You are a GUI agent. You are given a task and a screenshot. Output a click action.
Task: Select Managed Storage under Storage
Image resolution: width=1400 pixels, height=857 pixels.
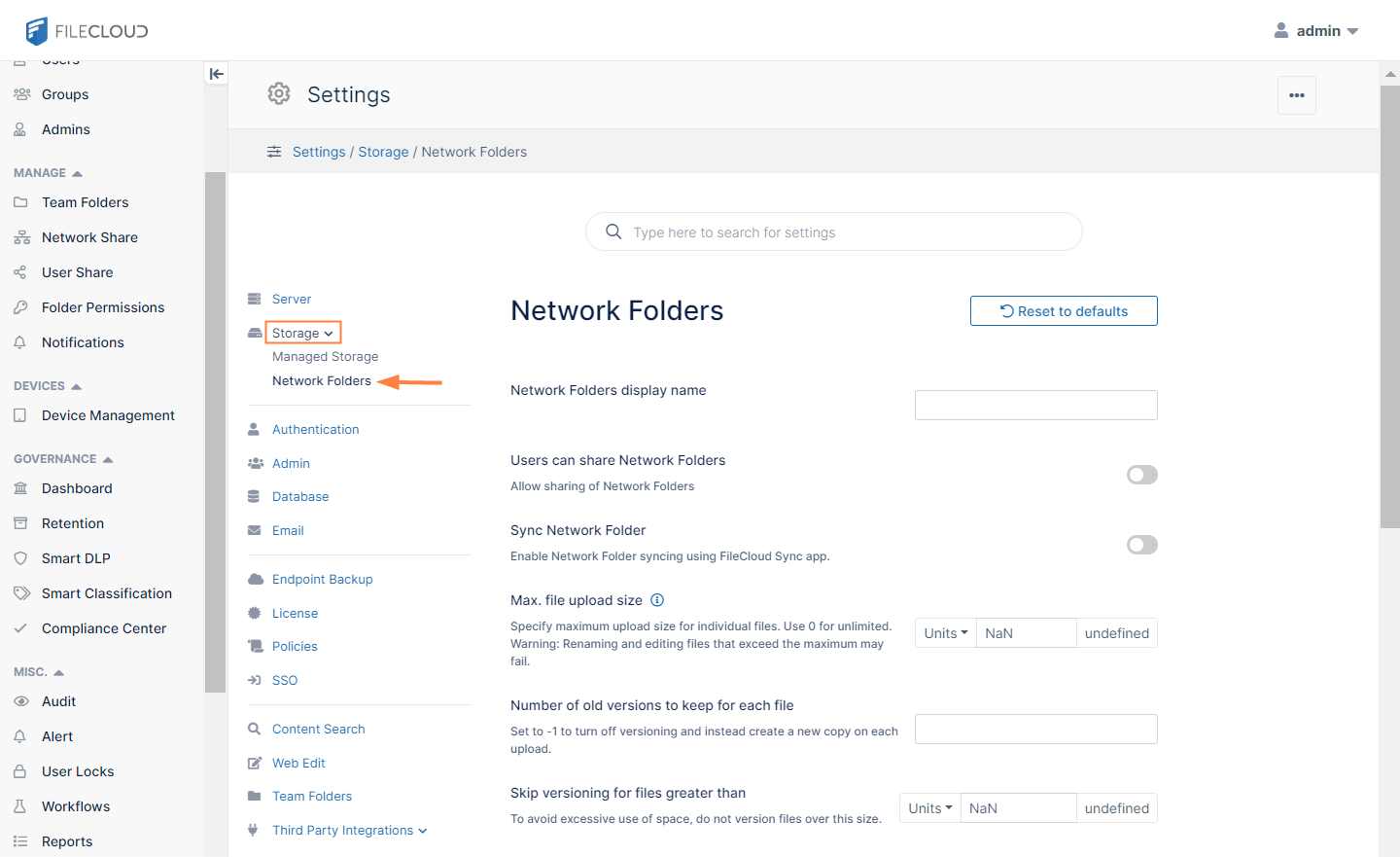(x=325, y=357)
